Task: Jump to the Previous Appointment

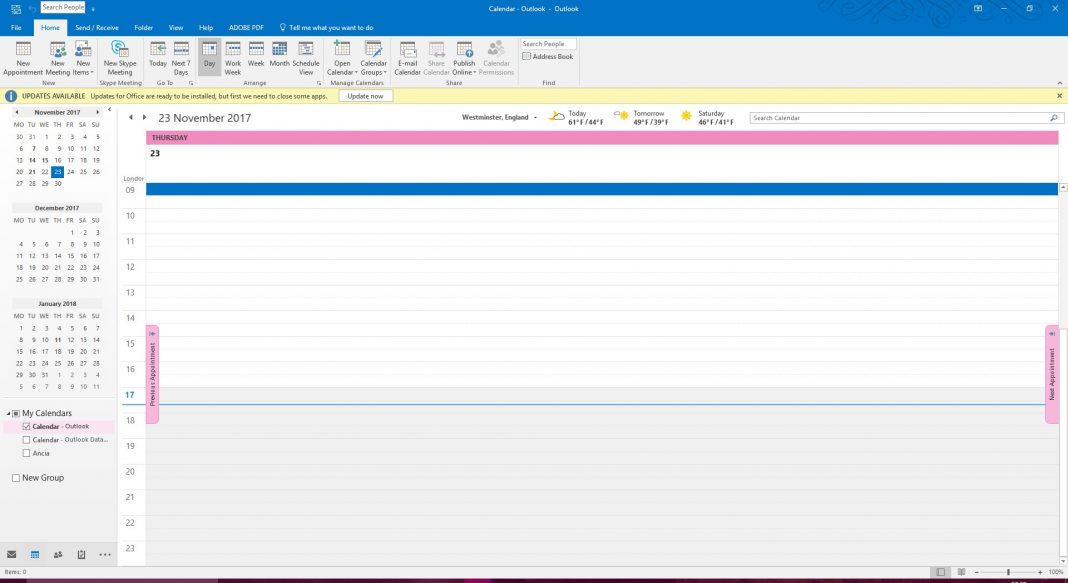Action: click(153, 374)
